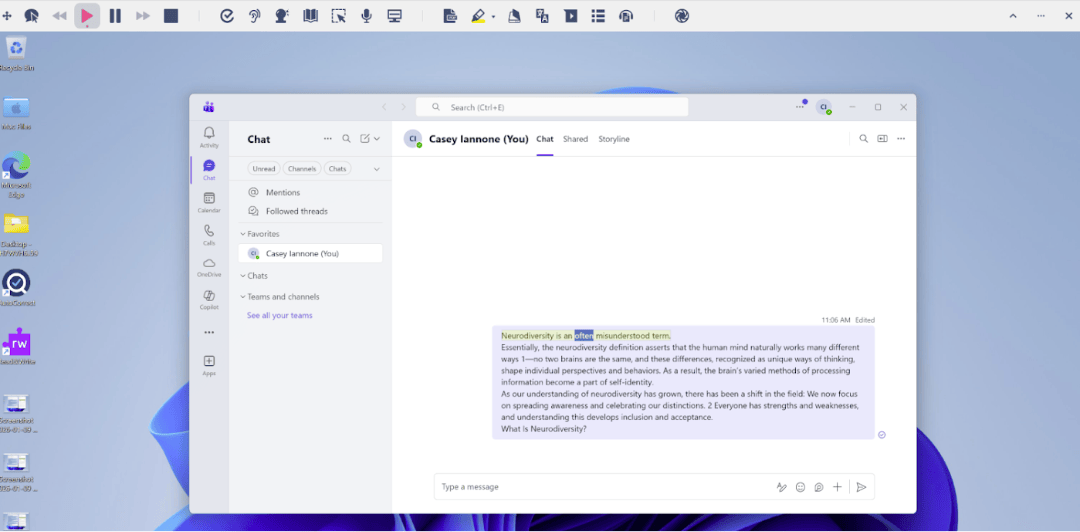This screenshot has height=532, width=1080.
Task: Click the chat list search magnifier
Action: click(x=346, y=139)
